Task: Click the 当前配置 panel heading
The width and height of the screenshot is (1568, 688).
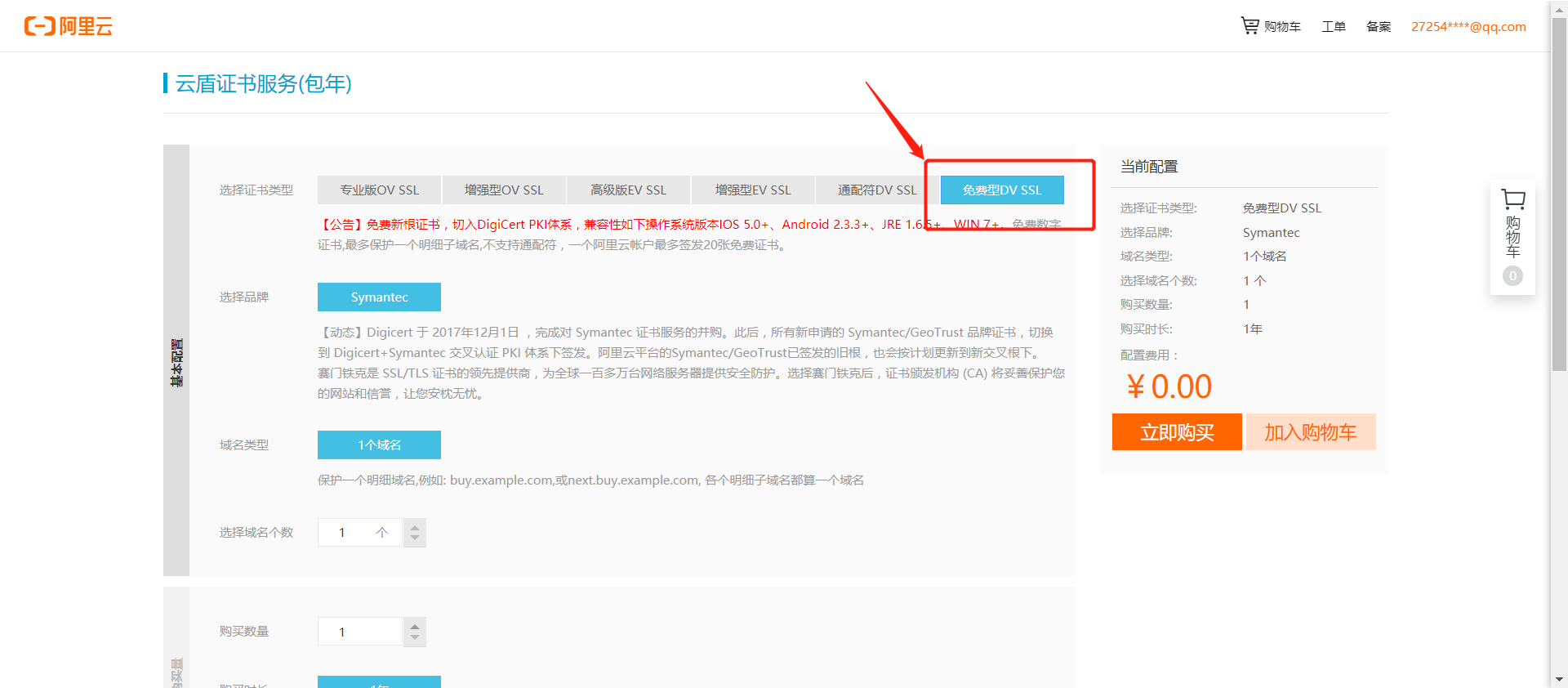Action: pos(1149,166)
